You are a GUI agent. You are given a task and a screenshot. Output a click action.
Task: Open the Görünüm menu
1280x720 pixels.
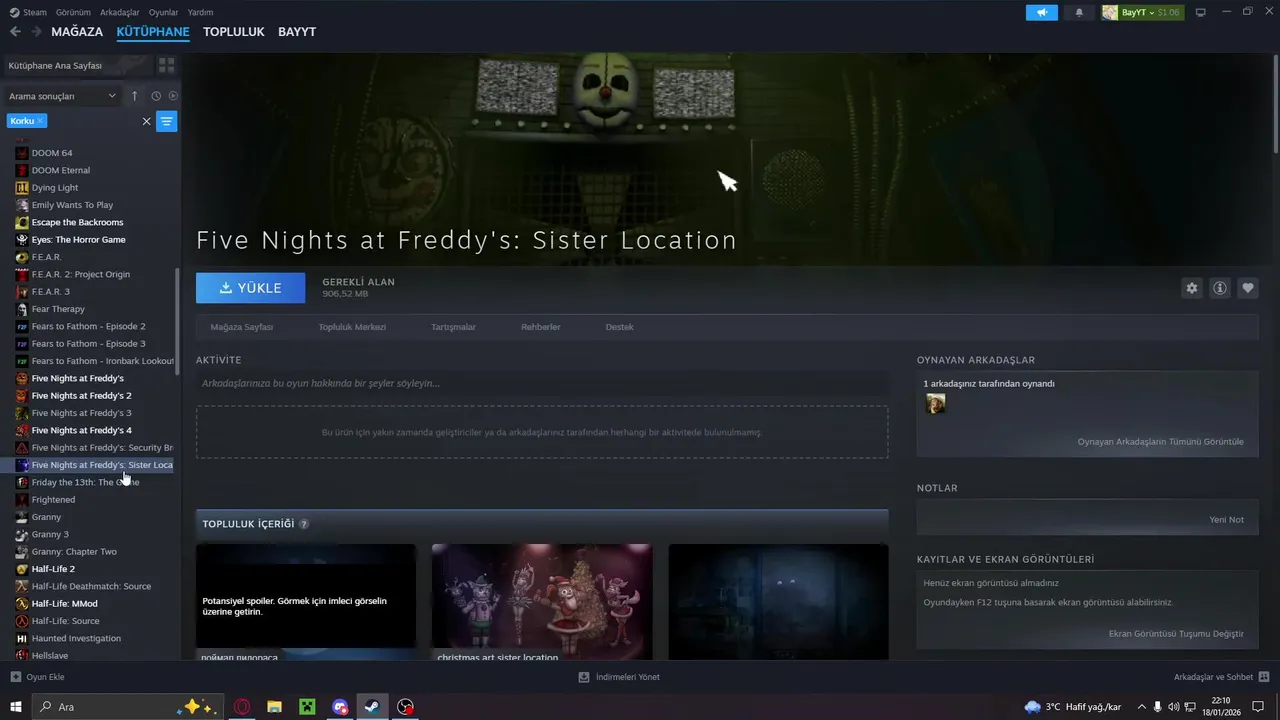(x=74, y=12)
